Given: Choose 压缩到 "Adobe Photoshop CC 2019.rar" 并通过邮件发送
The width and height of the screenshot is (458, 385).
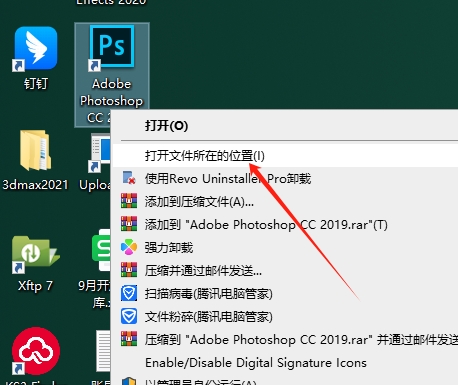Looking at the screenshot, I should pos(285,339).
